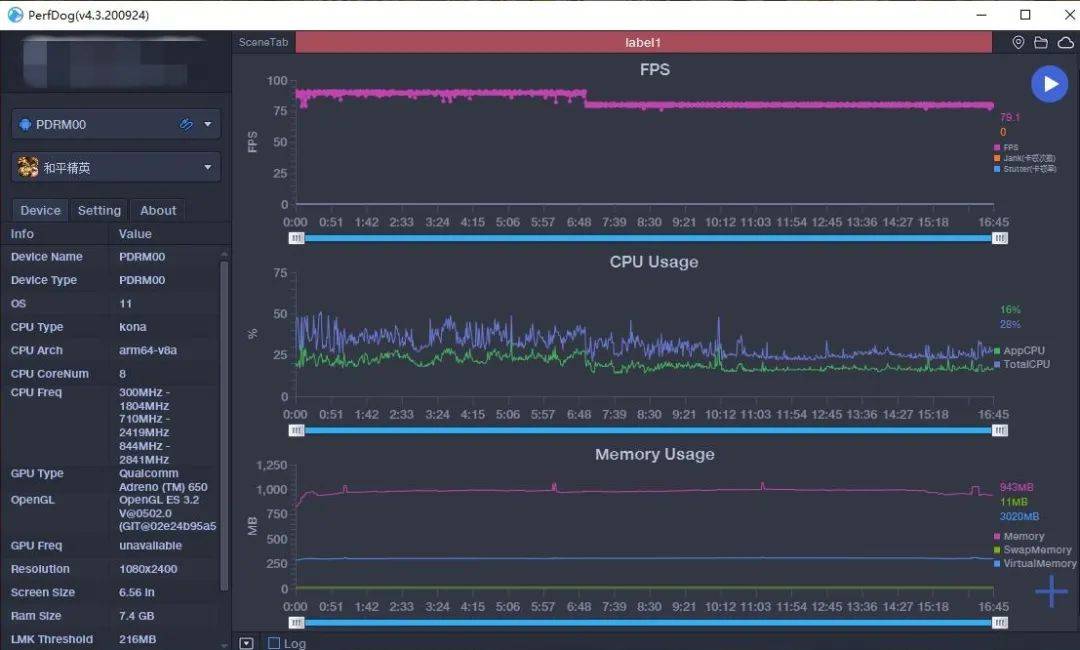1080x650 pixels.
Task: Enable the Log checkbox
Action: (274, 643)
